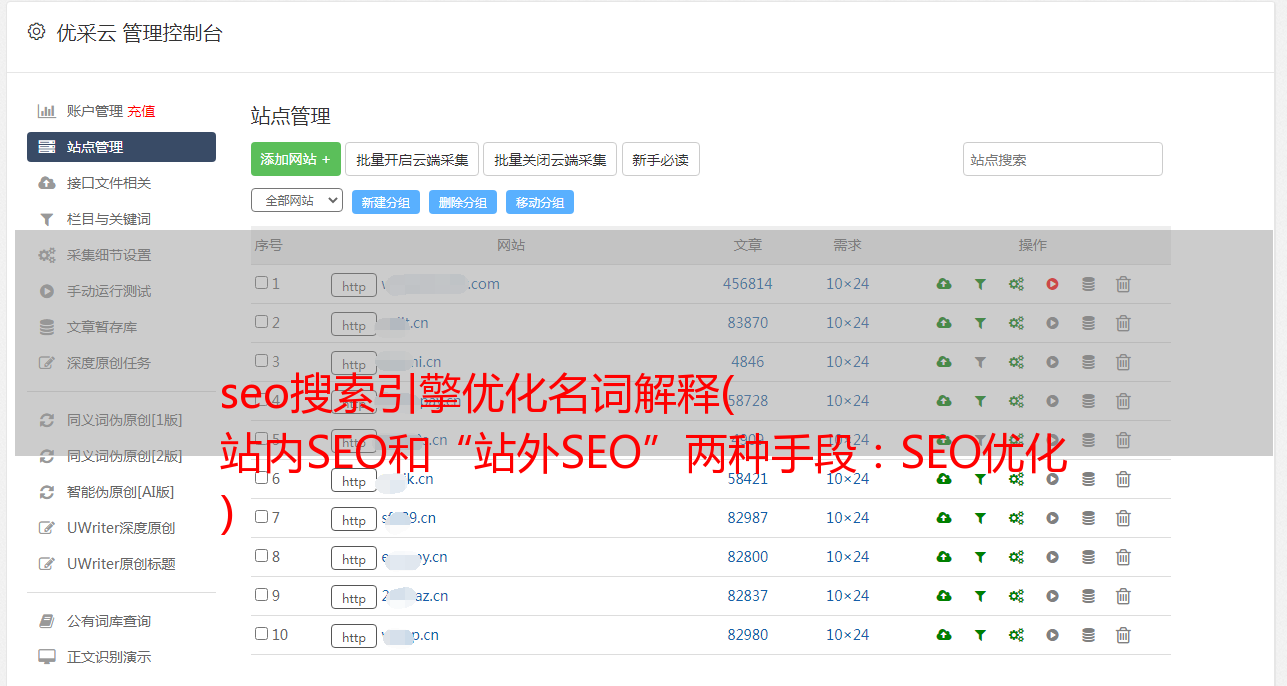Screen dimensions: 1287x686
Task: Open the 全部网站 group dropdown
Action: (297, 201)
